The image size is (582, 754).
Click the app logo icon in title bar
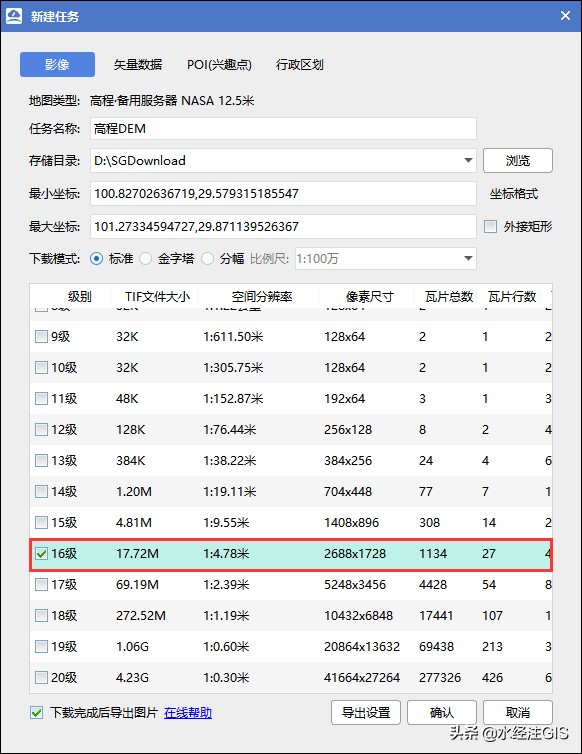[x=13, y=16]
